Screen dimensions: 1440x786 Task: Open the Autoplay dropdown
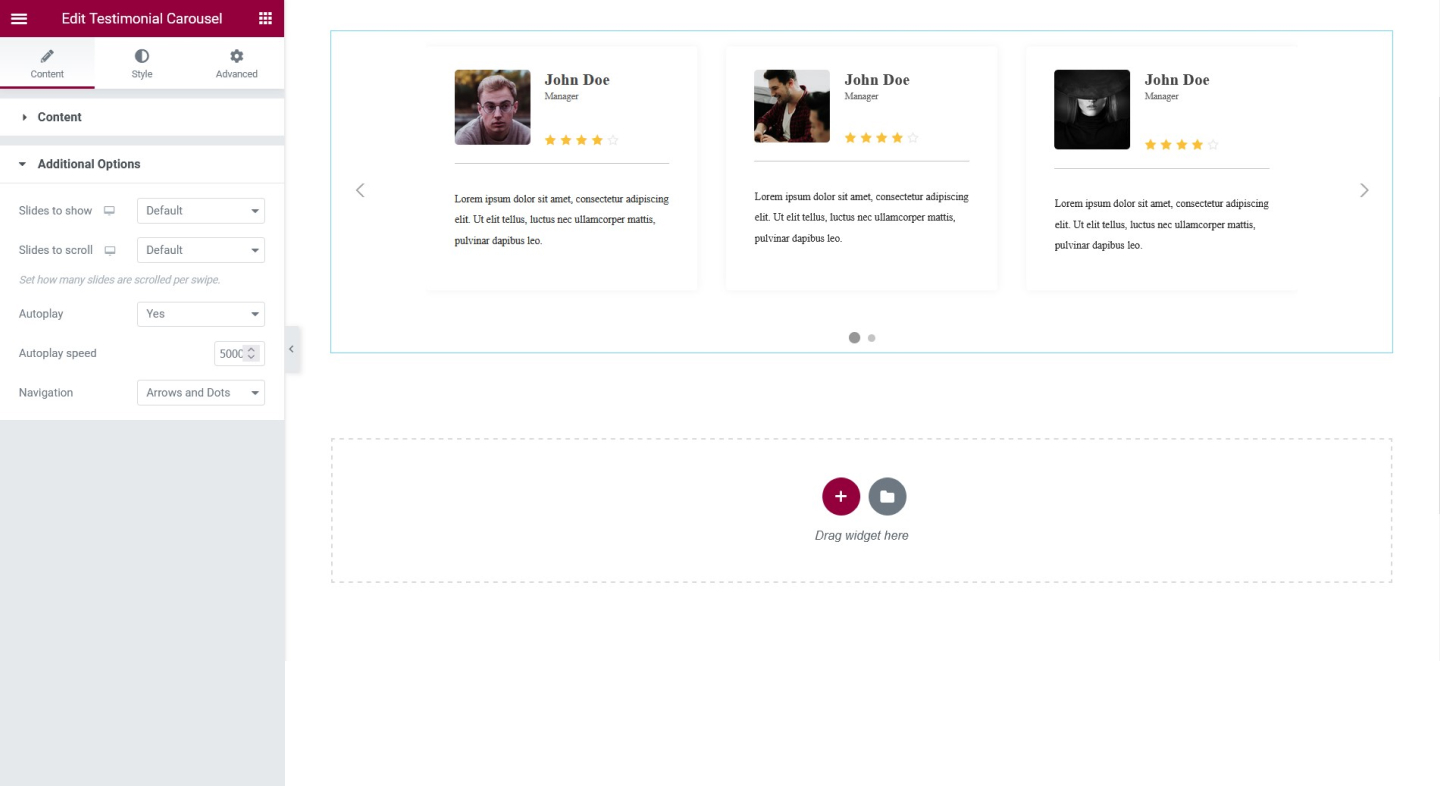pos(201,314)
